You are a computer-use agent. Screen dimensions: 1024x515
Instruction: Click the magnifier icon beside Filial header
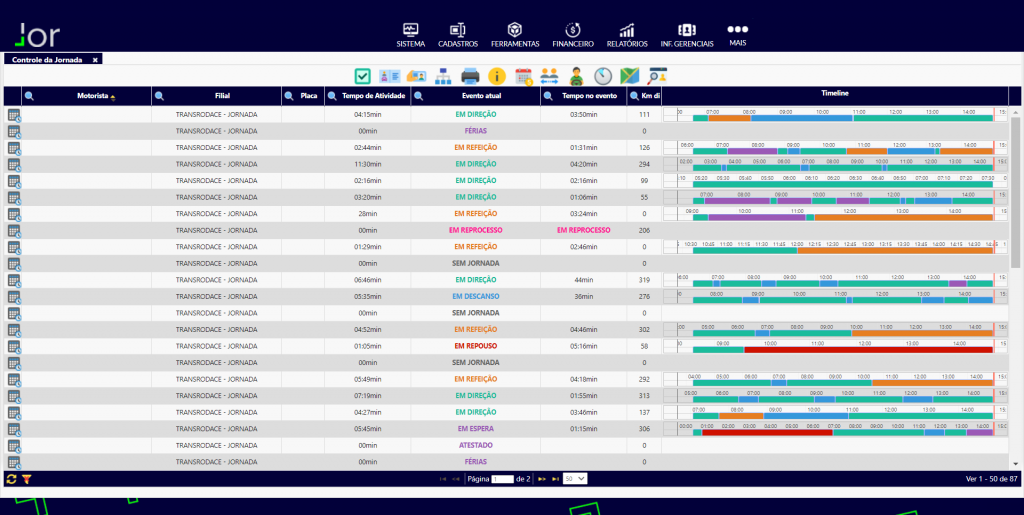tap(159, 96)
